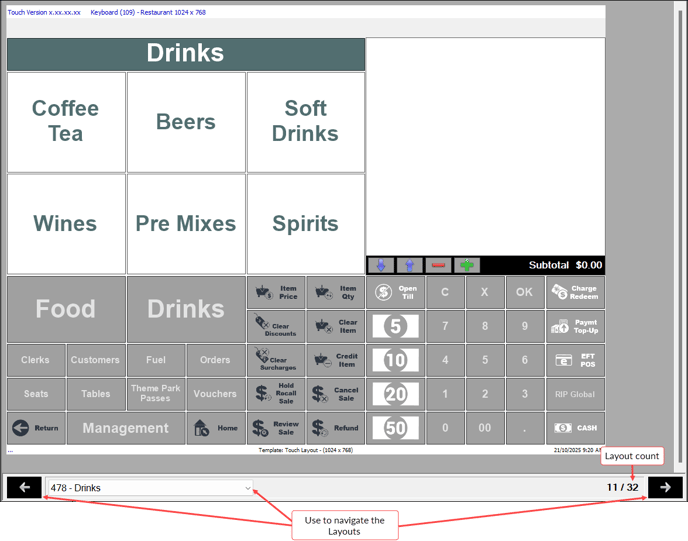Viewport: 688px width, 541px height.
Task: Click the green plus button
Action: click(x=466, y=265)
